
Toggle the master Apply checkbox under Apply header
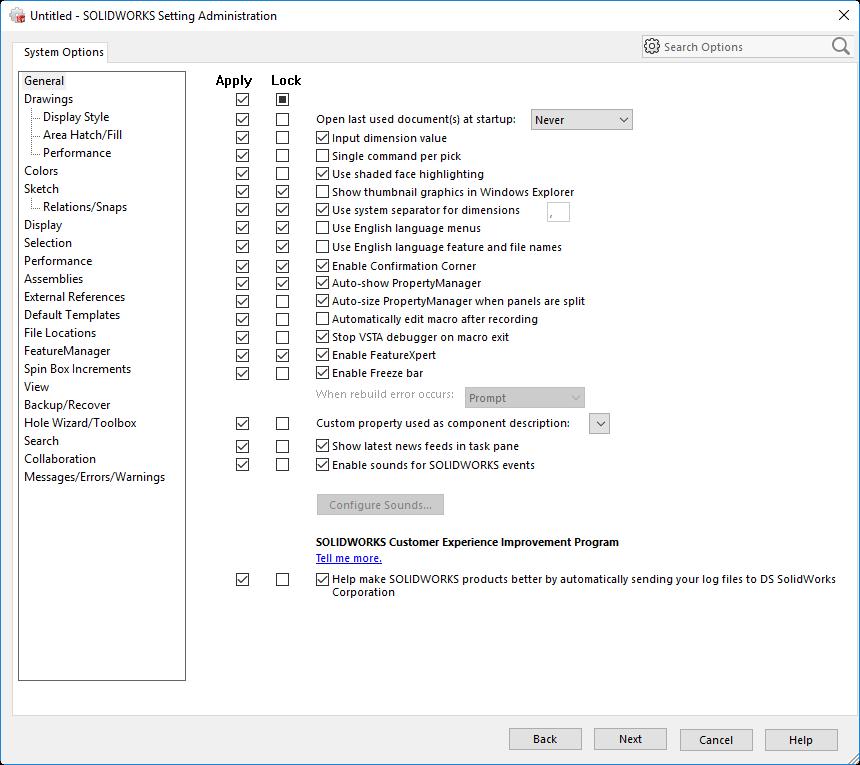[x=242, y=100]
